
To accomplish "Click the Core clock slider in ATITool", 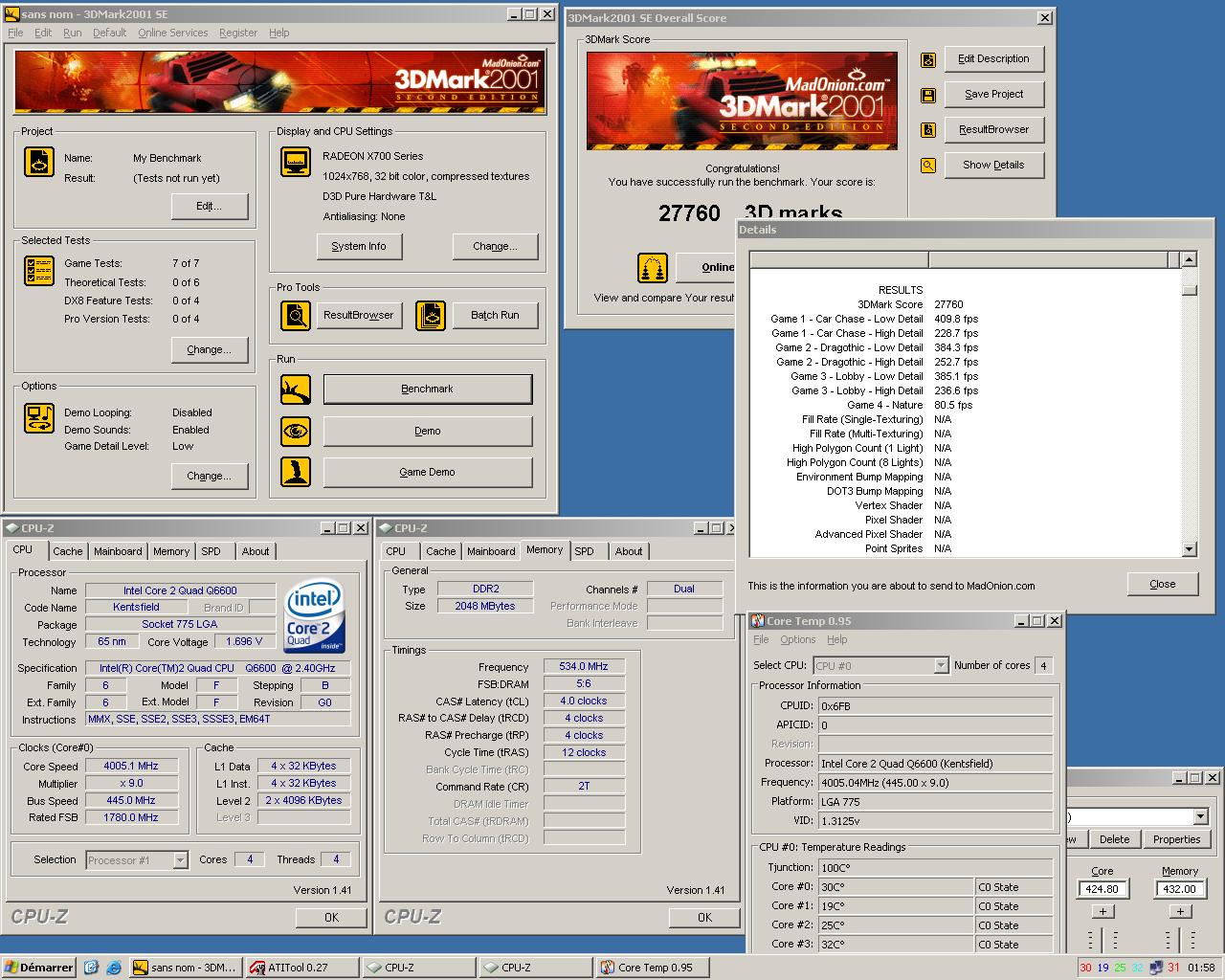I will [1102, 938].
